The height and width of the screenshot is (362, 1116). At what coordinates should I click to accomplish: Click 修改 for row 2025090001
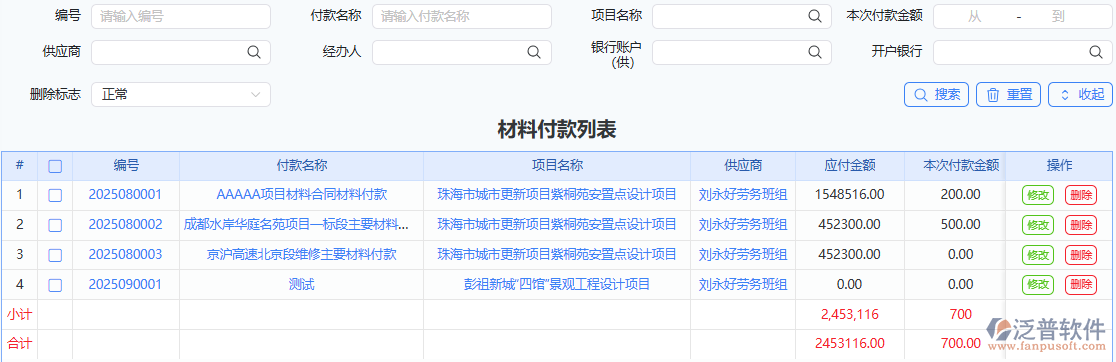click(1038, 285)
